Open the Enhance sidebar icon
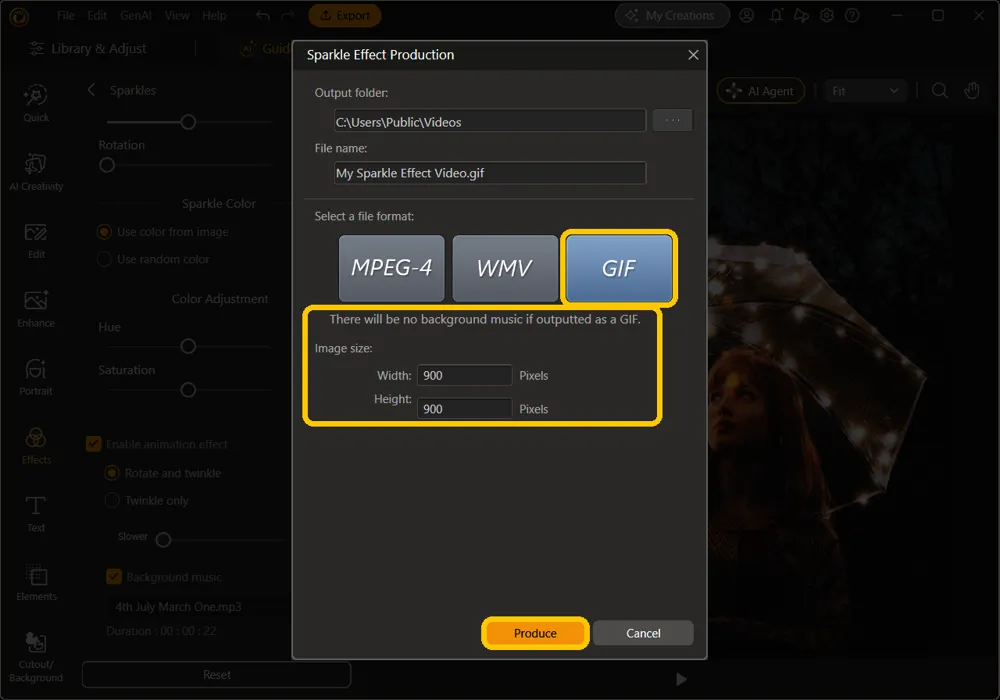 click(36, 309)
